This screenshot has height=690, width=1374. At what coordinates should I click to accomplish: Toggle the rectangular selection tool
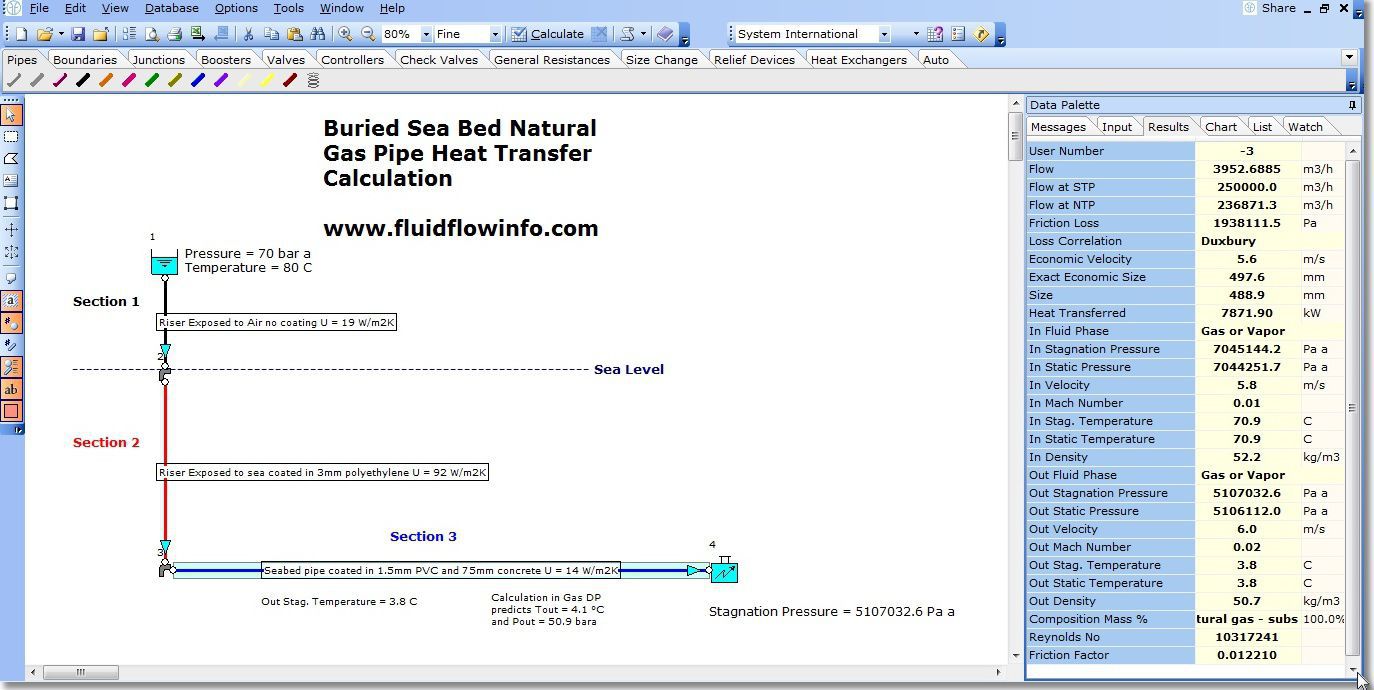[12, 137]
